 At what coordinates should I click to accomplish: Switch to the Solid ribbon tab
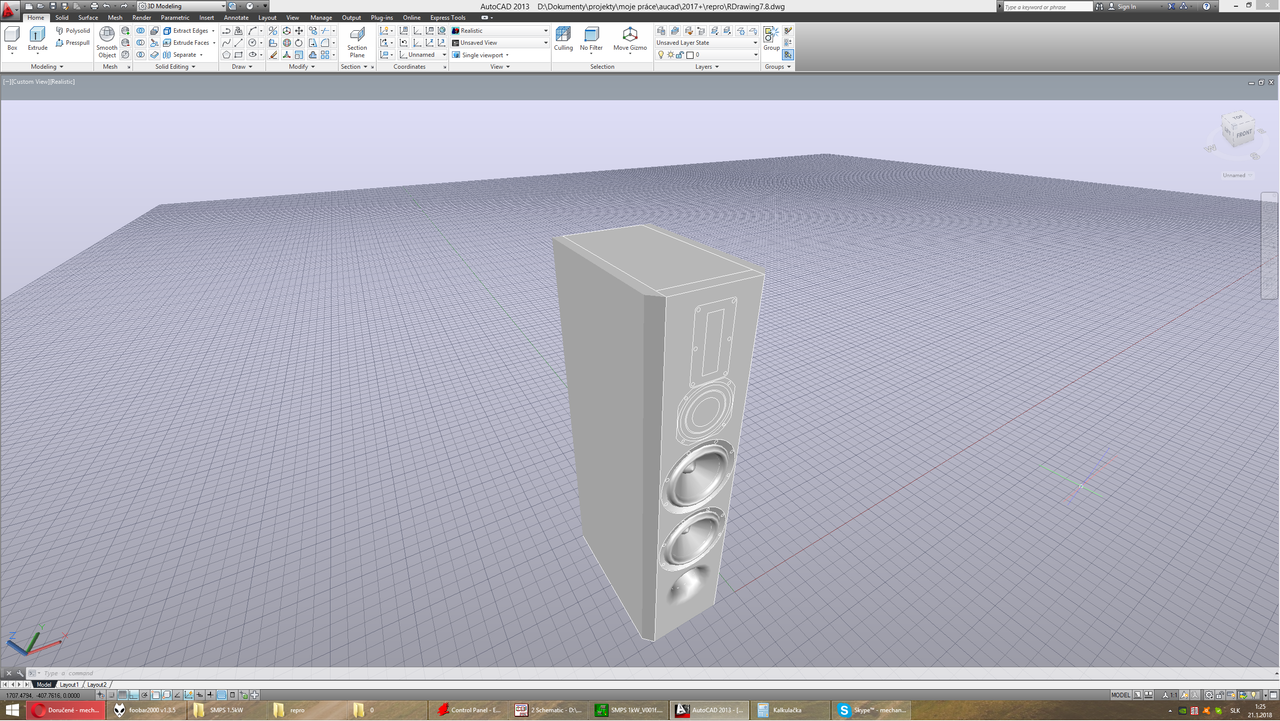[x=62, y=18]
